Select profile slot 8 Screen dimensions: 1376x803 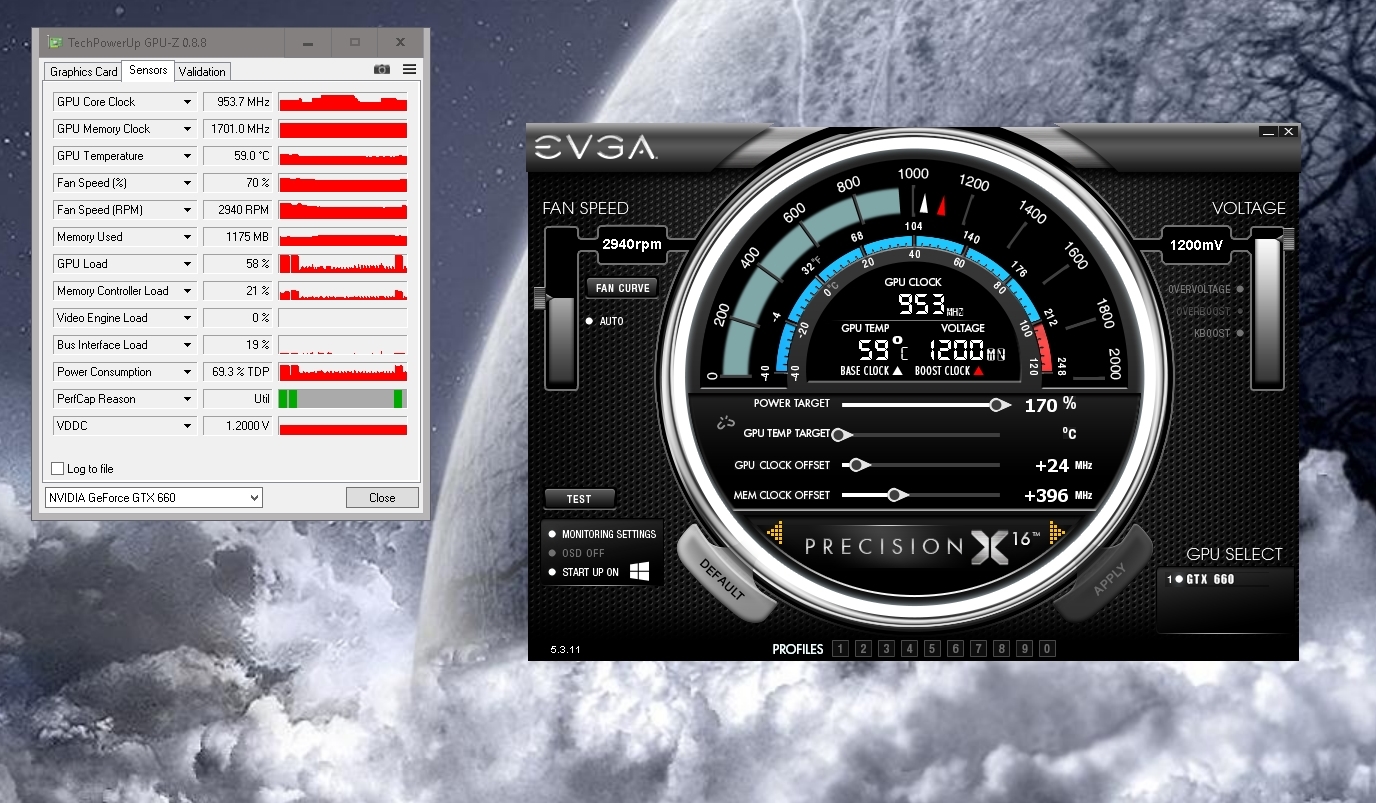tap(1001, 649)
